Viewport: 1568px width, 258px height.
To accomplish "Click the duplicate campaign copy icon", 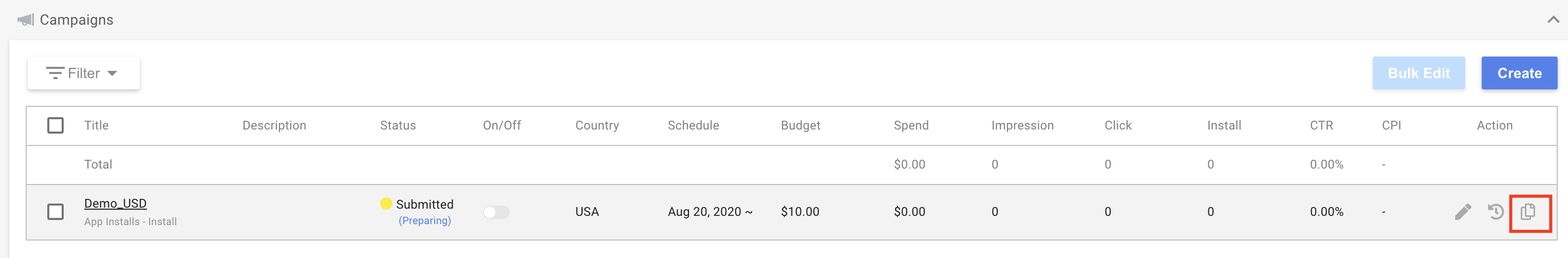I will (1528, 212).
